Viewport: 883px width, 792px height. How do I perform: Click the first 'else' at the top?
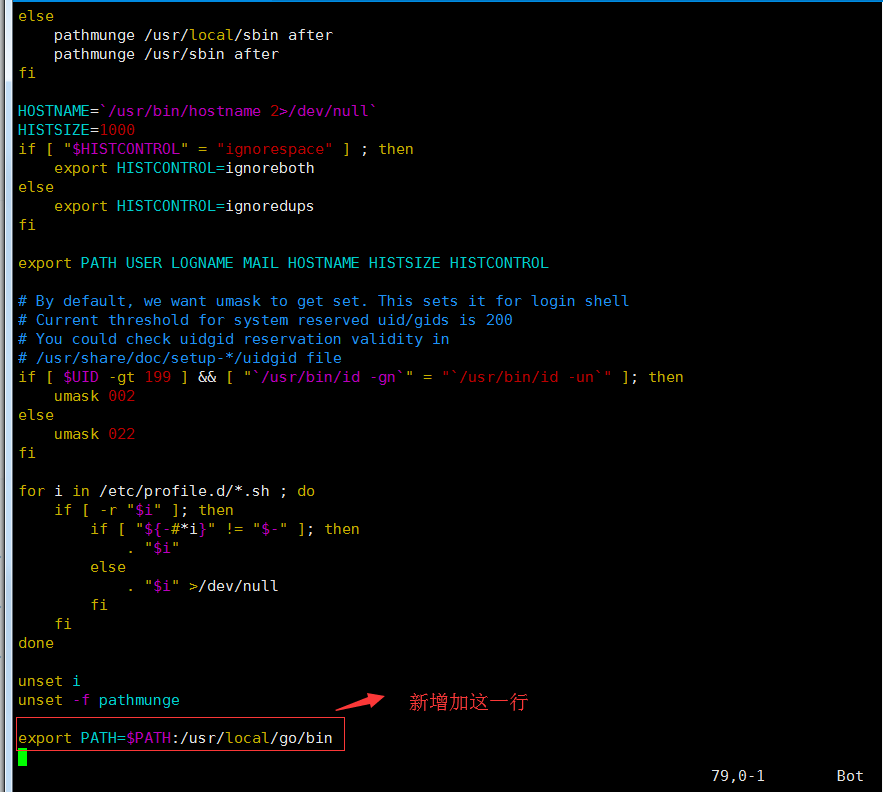tap(36, 16)
